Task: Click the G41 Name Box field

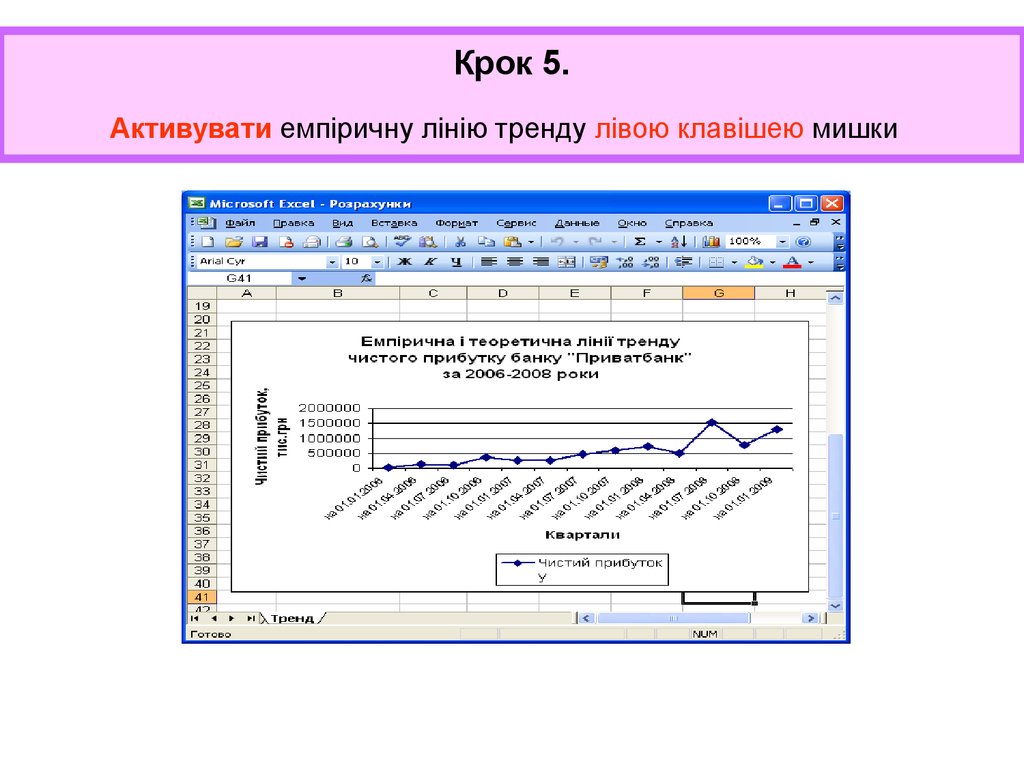Action: [x=239, y=278]
